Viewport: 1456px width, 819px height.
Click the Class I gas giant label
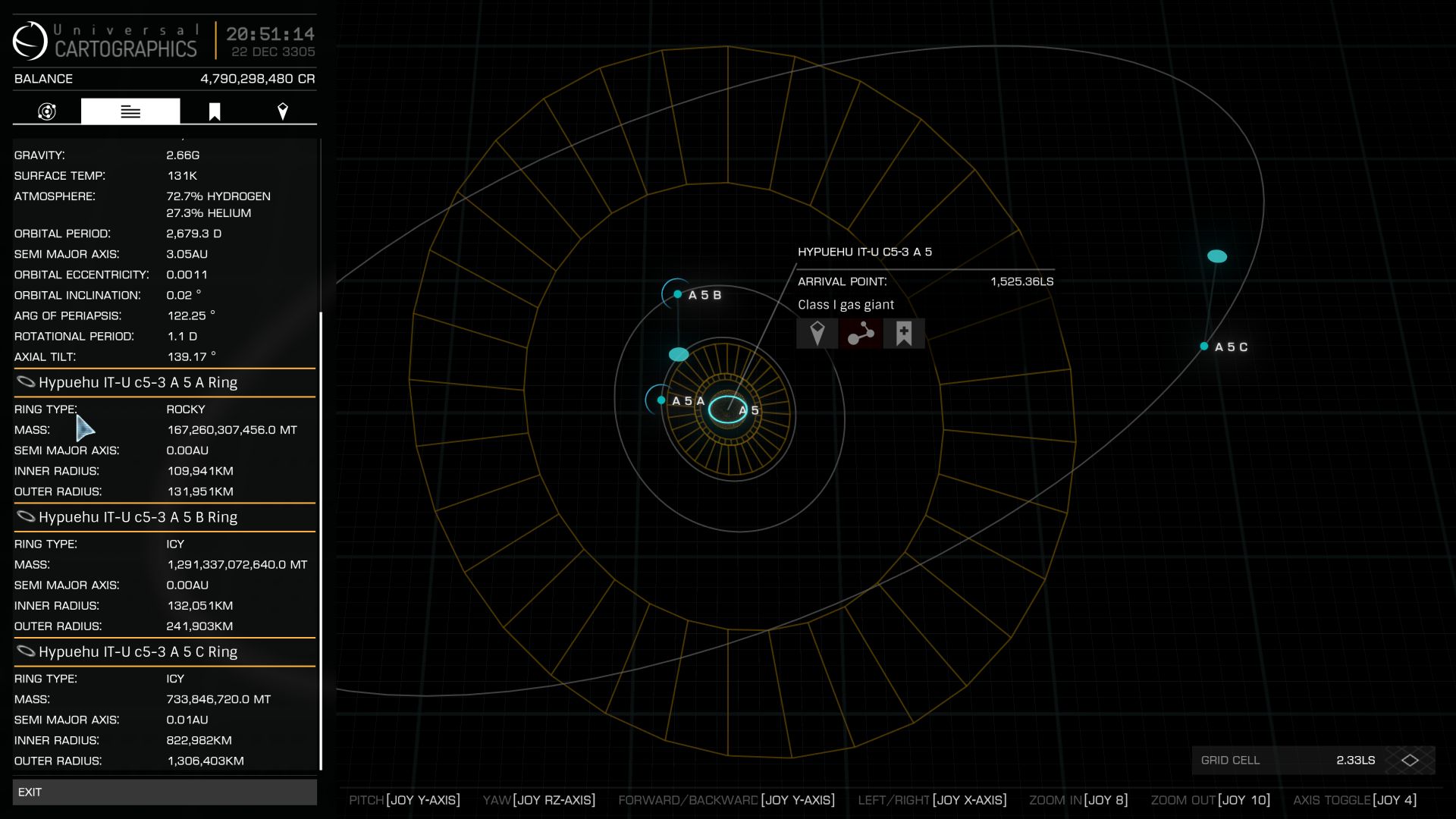tap(846, 305)
